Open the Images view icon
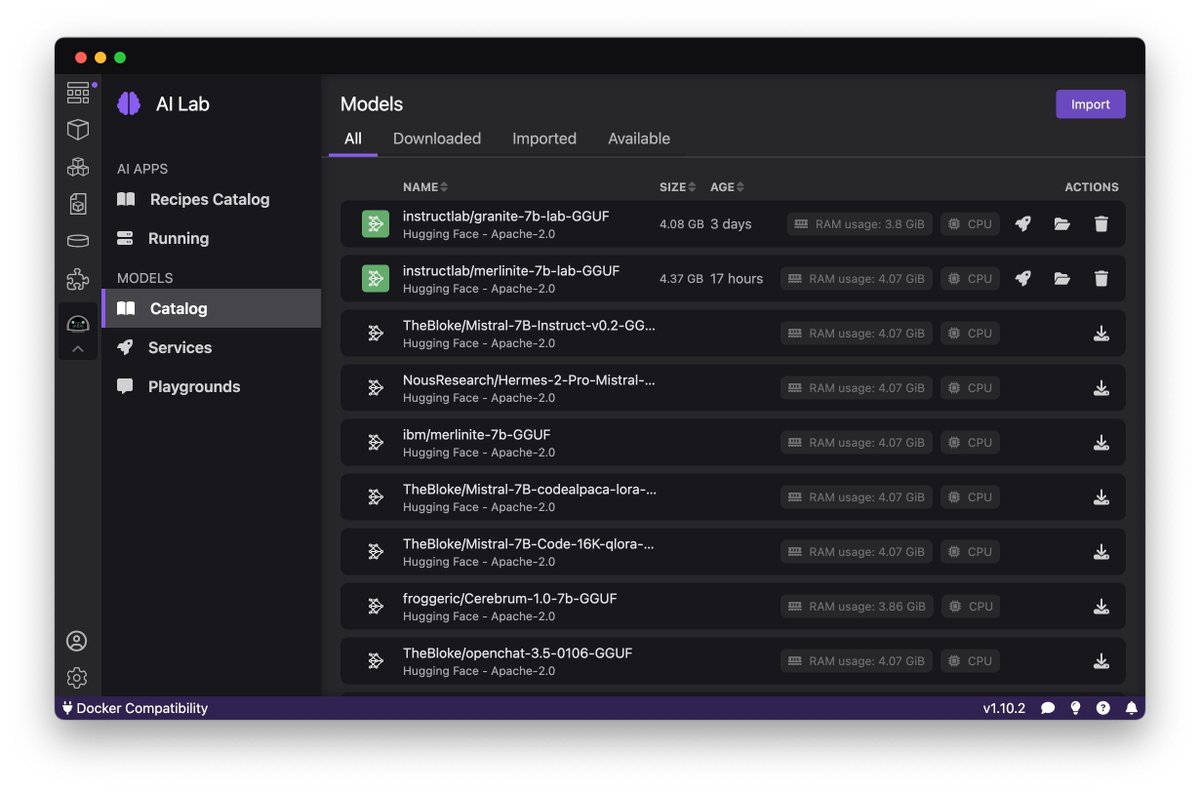 point(78,204)
